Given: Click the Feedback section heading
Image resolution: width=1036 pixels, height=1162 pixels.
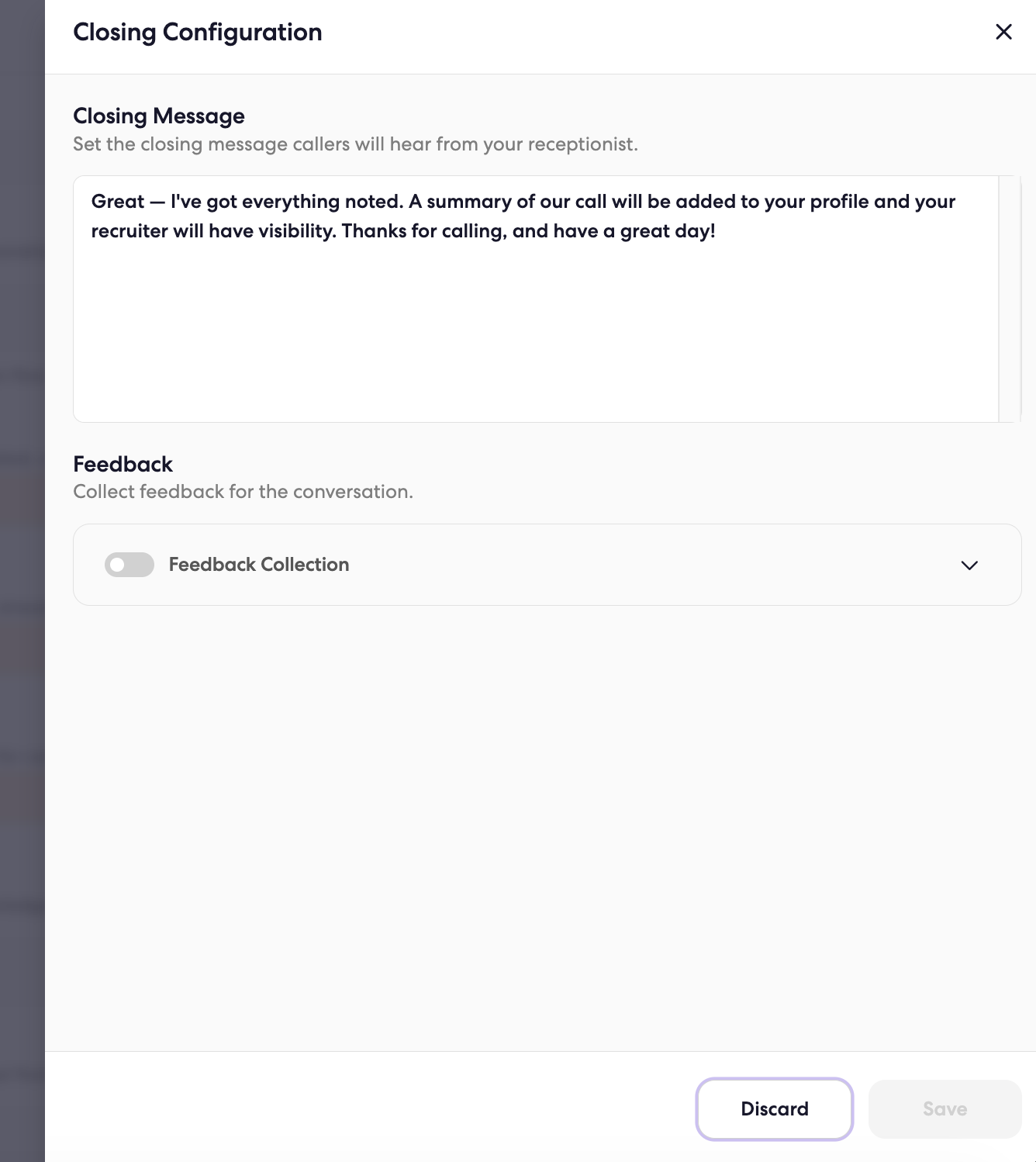Looking at the screenshot, I should pyautogui.click(x=123, y=464).
